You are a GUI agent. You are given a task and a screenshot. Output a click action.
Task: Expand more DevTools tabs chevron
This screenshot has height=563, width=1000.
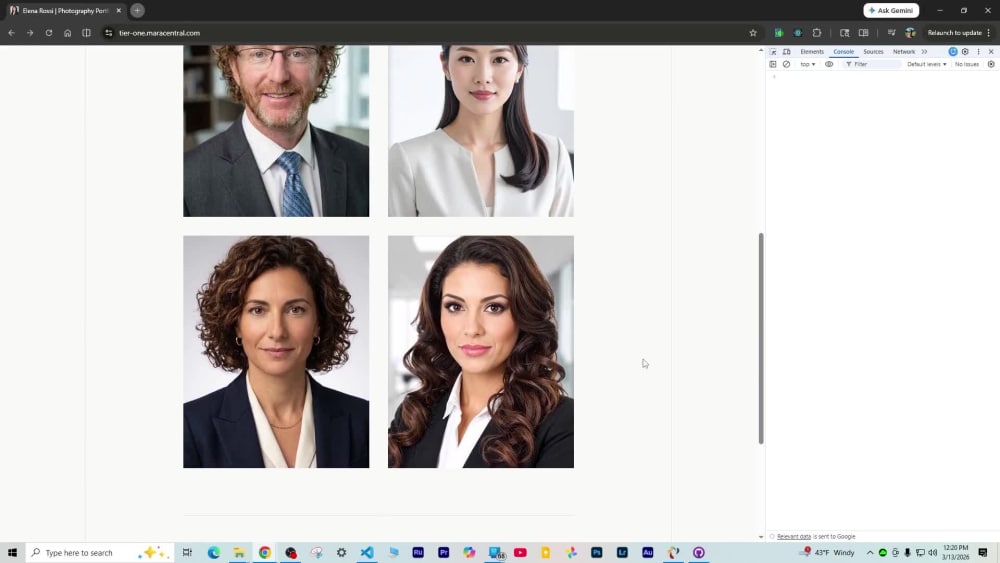coord(924,52)
